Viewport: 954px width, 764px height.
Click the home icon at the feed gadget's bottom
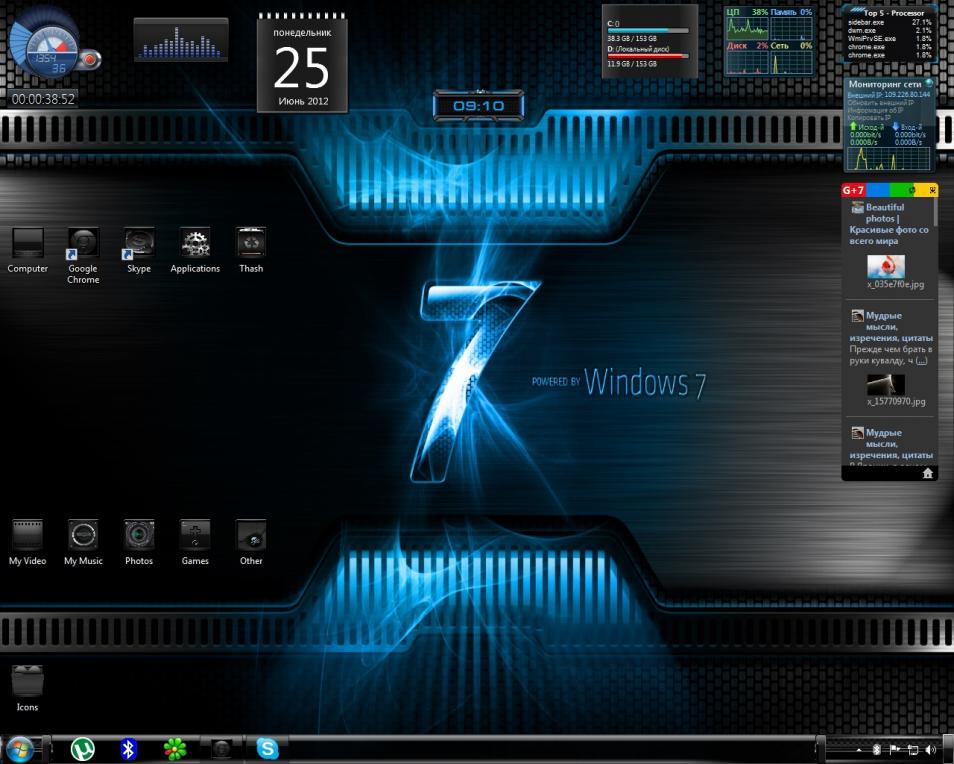coord(928,473)
